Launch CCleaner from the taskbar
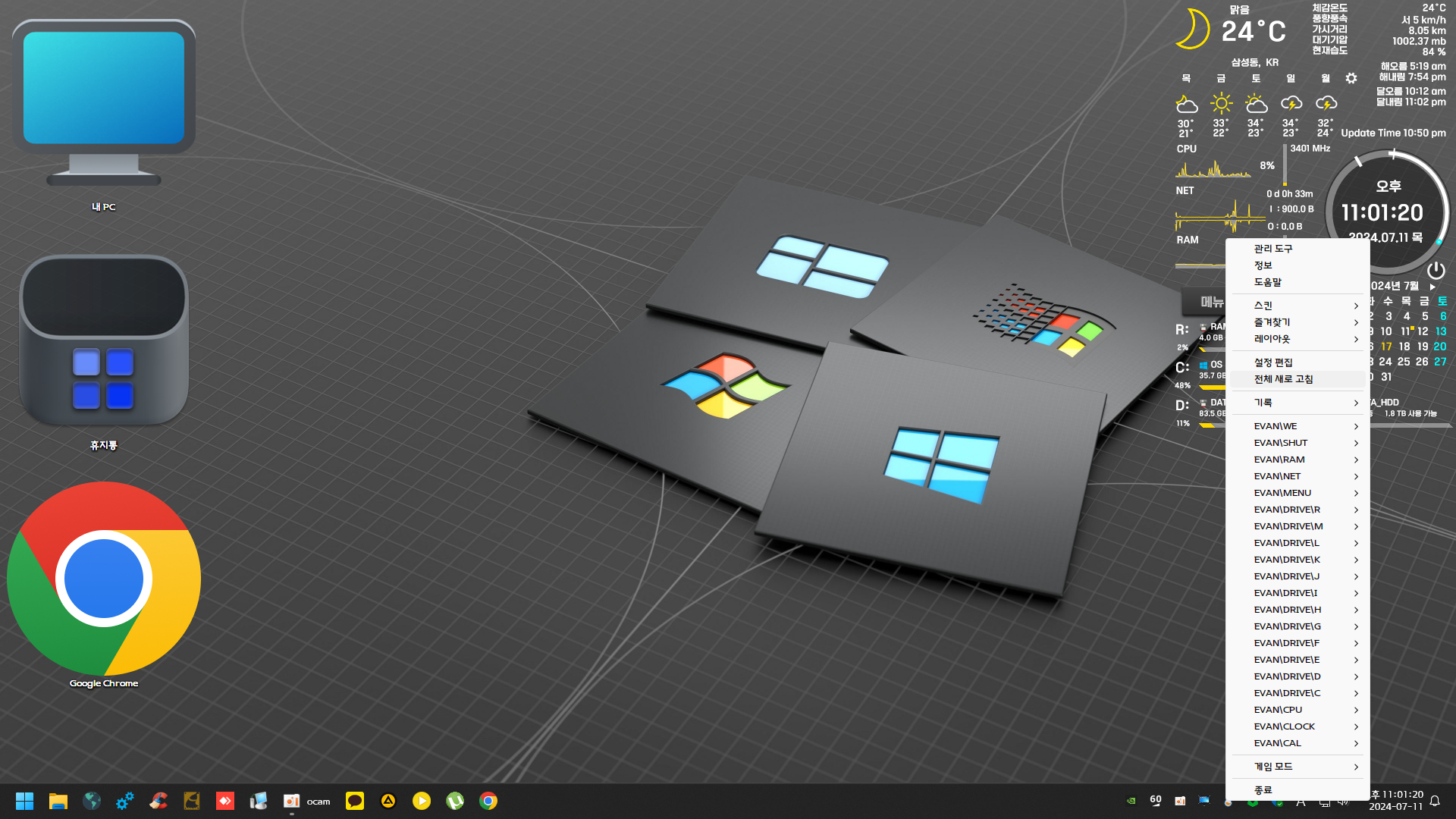This screenshot has width=1456, height=819. [x=158, y=801]
